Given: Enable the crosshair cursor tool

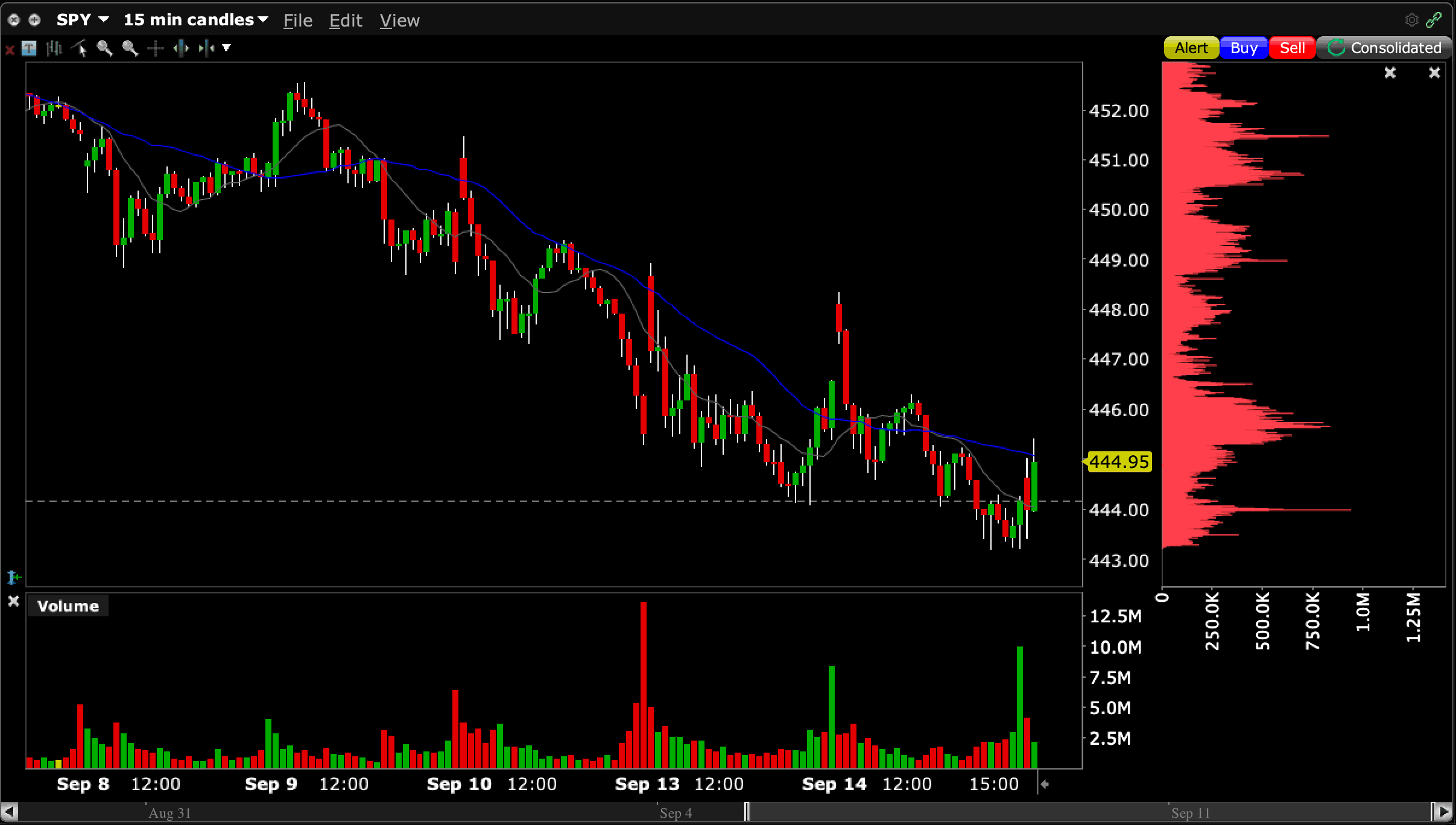Looking at the screenshot, I should [156, 48].
